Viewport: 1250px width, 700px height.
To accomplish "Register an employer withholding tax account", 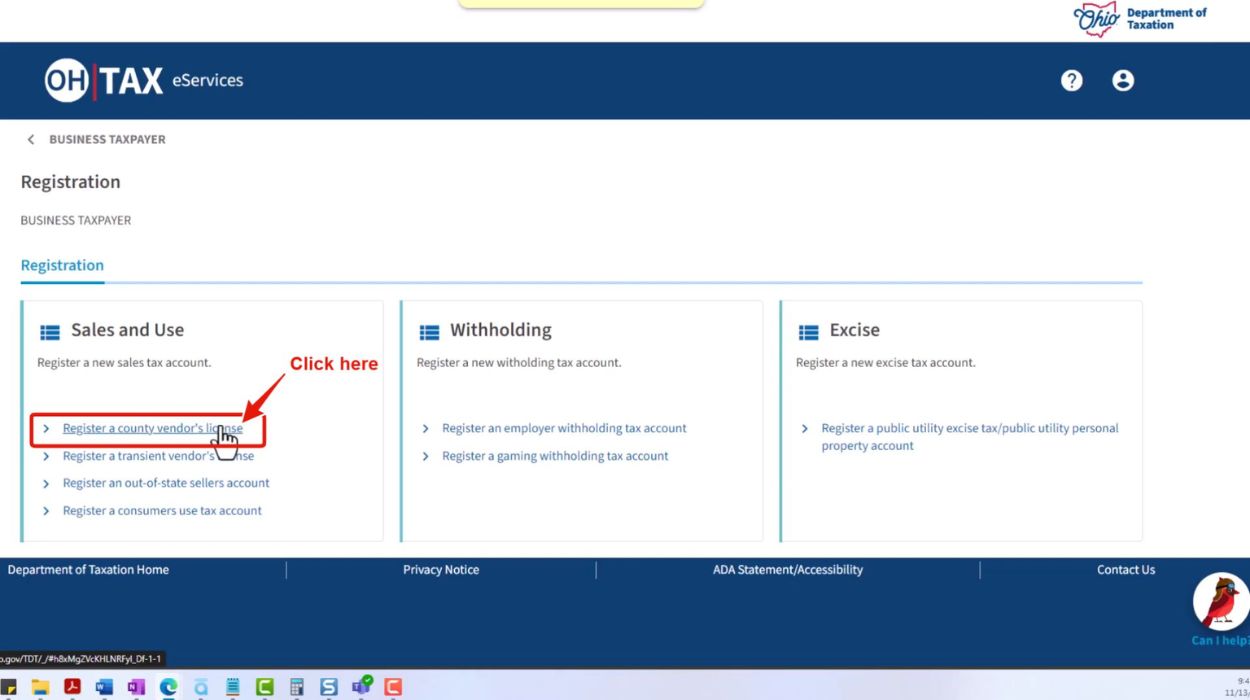I will click(564, 429).
